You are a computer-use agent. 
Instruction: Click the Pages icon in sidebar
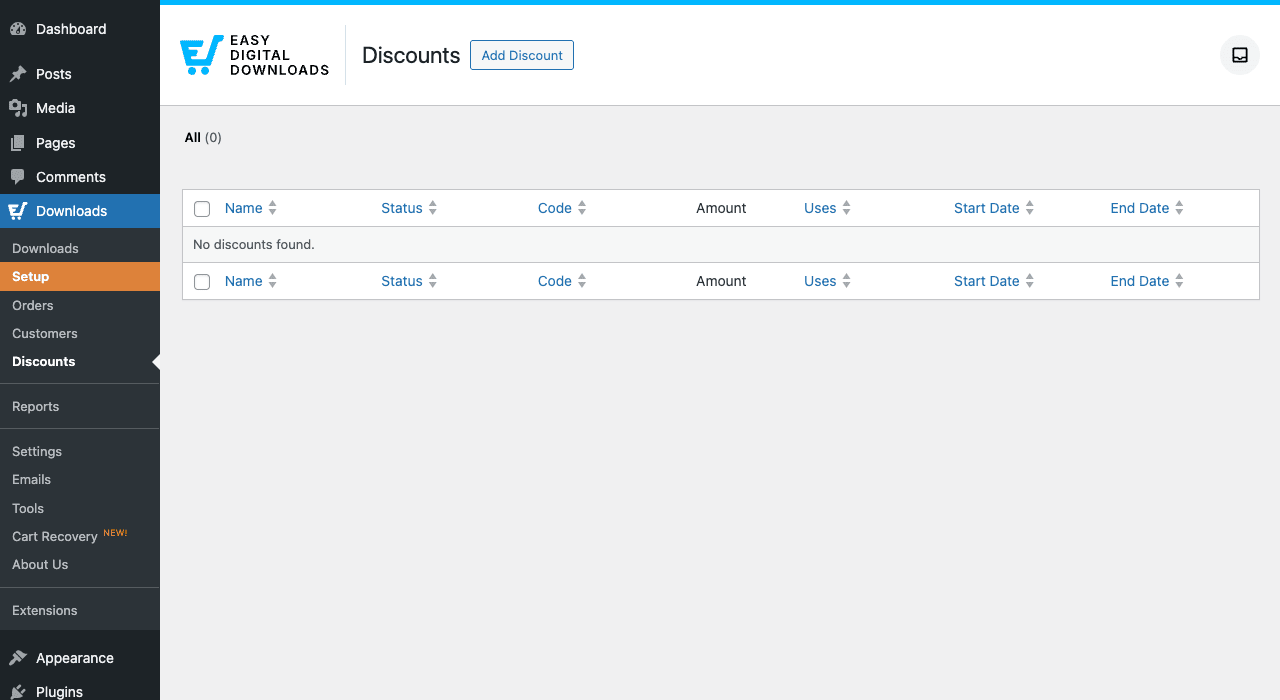[x=18, y=143]
